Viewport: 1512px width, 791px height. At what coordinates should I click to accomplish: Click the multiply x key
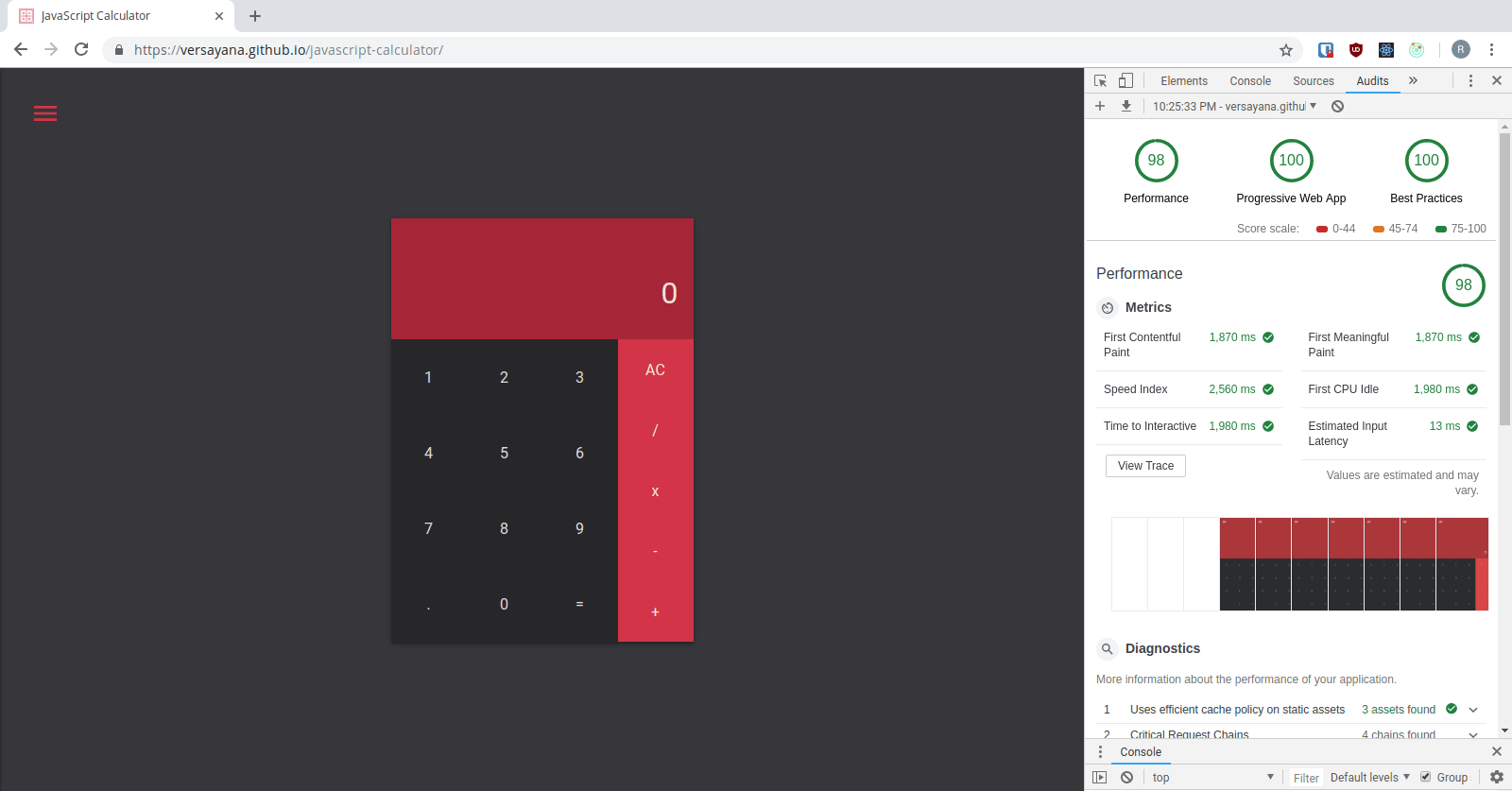point(655,491)
